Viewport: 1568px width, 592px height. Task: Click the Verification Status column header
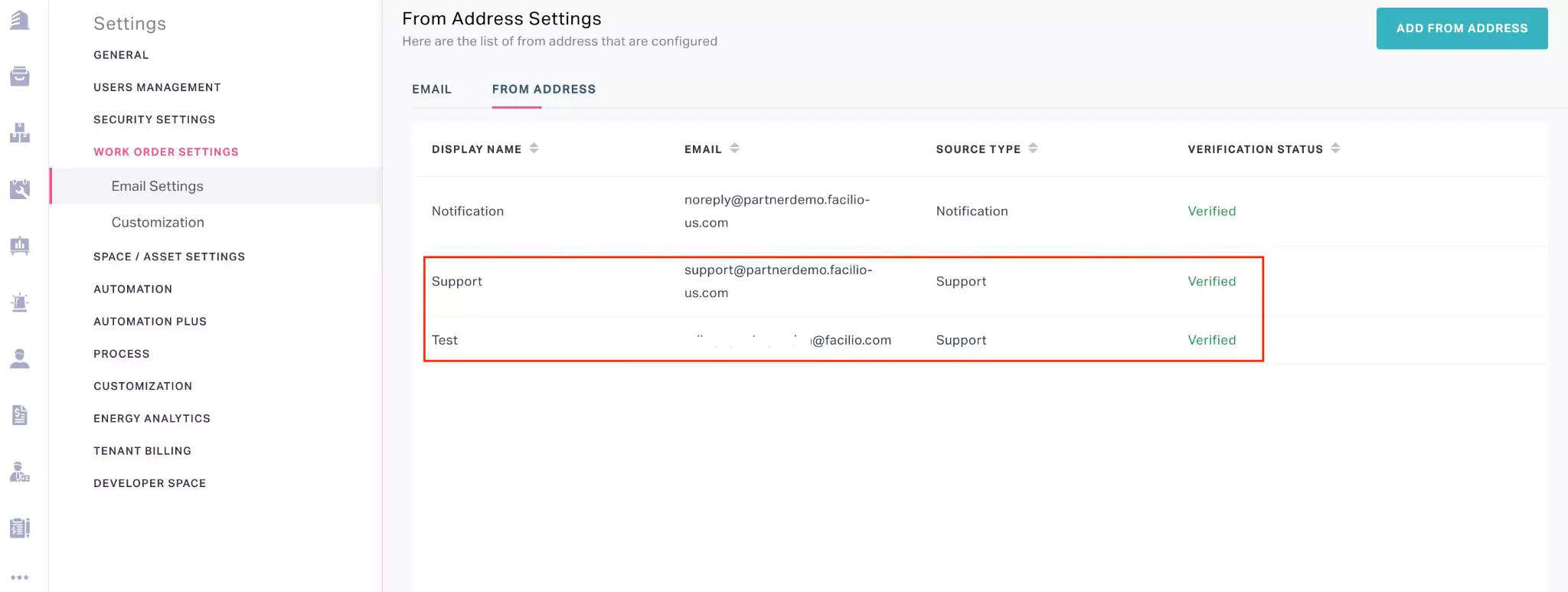coord(1256,149)
